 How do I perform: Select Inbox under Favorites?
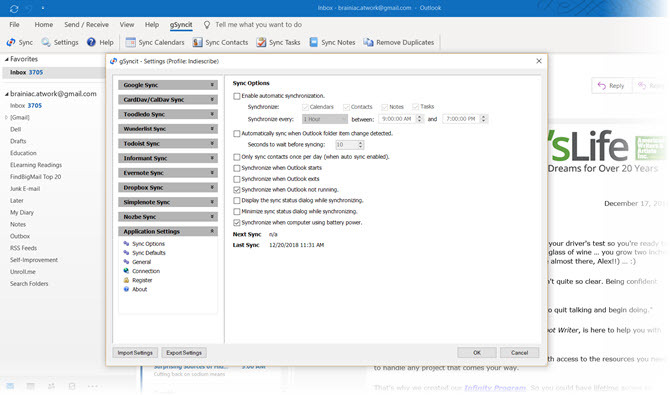point(53,72)
